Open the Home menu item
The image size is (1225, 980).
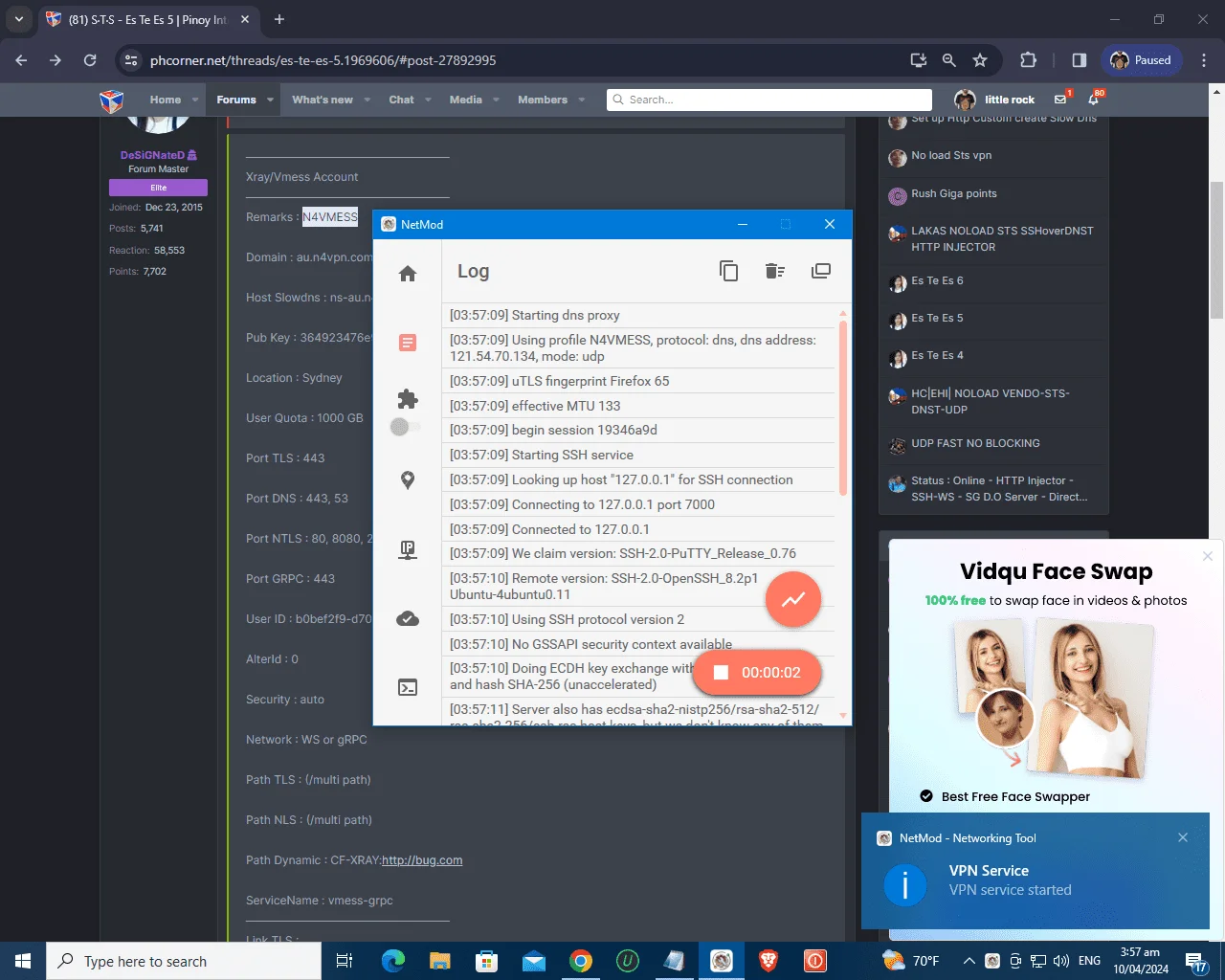coord(166,100)
